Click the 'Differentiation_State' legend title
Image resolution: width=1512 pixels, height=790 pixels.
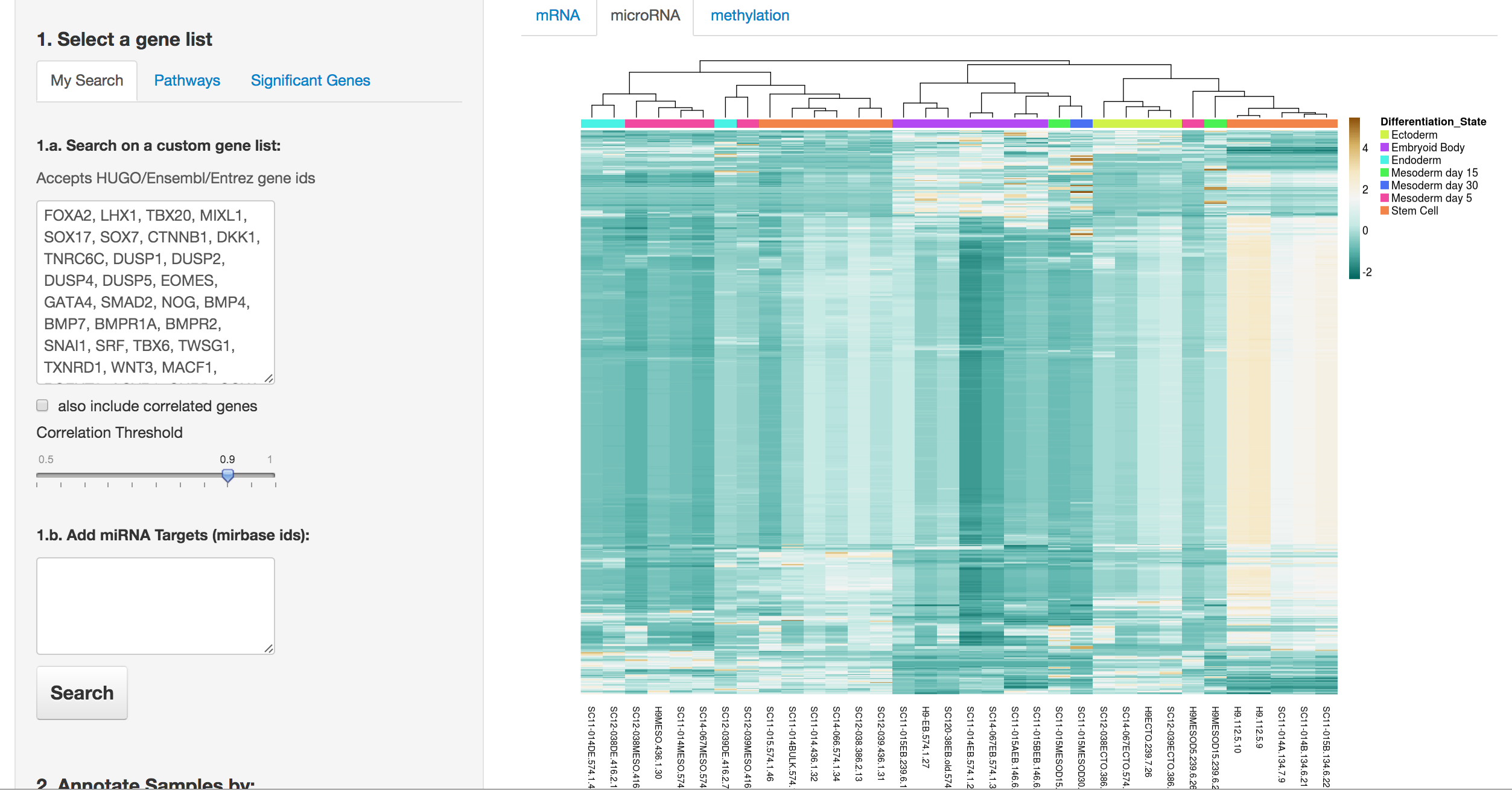(1433, 122)
